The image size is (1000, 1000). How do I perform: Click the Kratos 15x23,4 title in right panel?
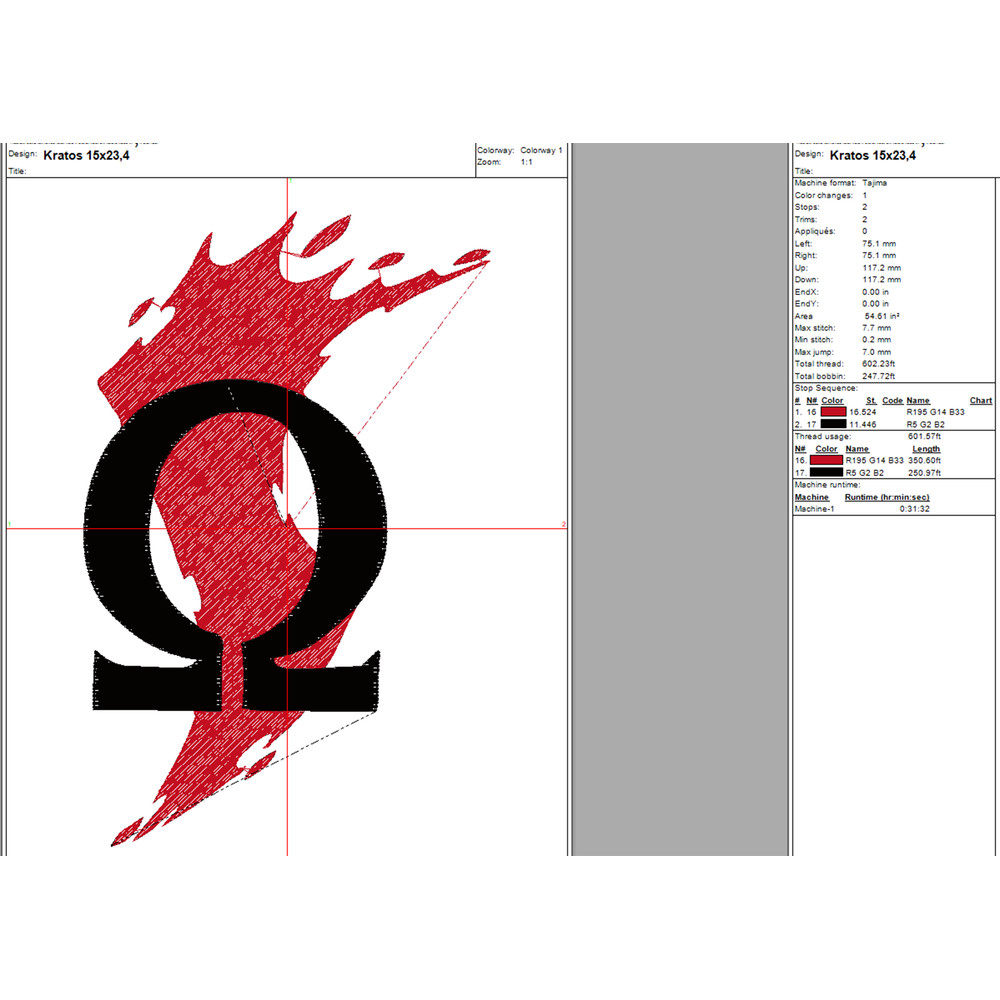click(873, 156)
